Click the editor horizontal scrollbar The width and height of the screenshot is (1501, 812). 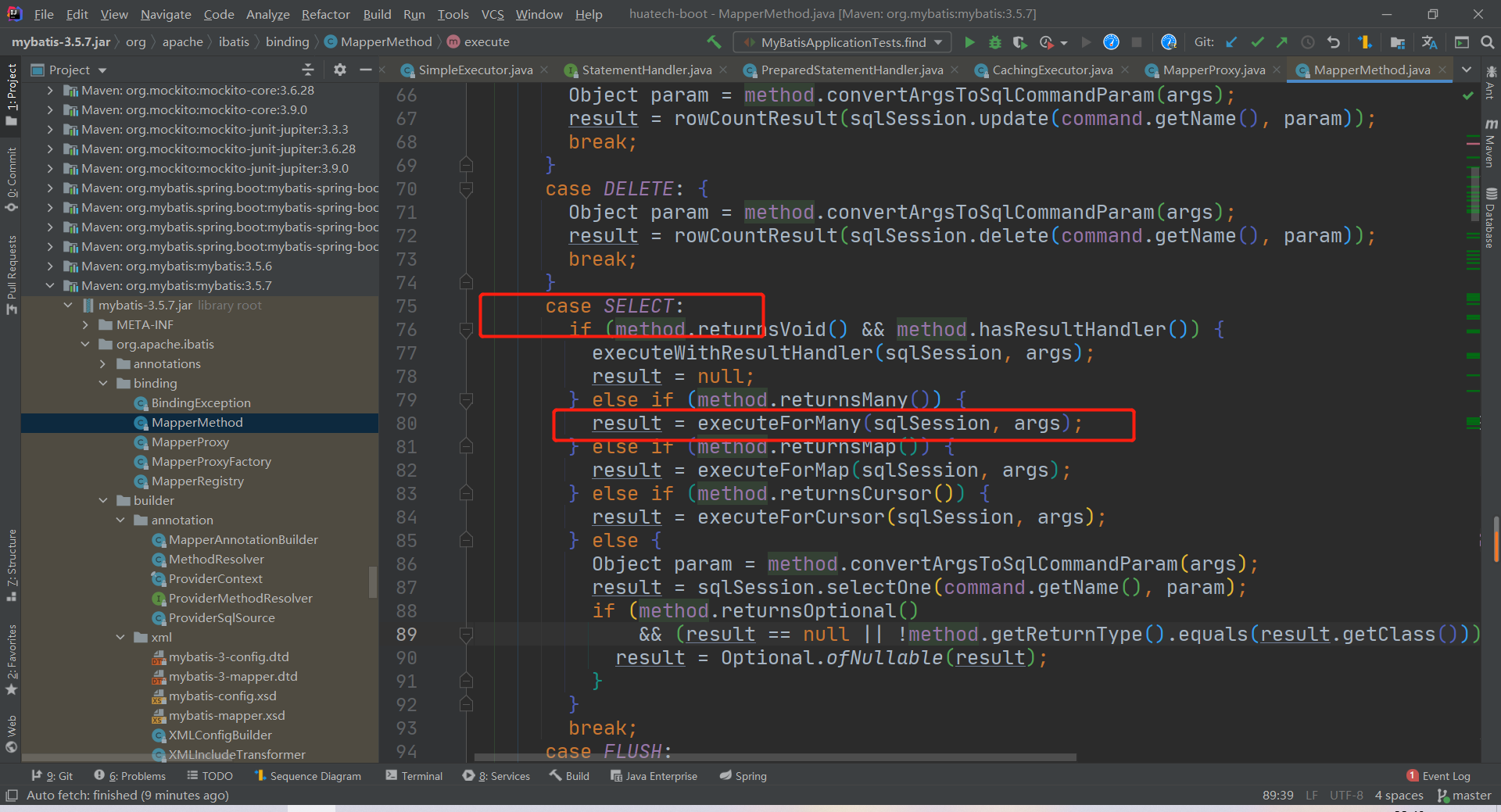775,757
